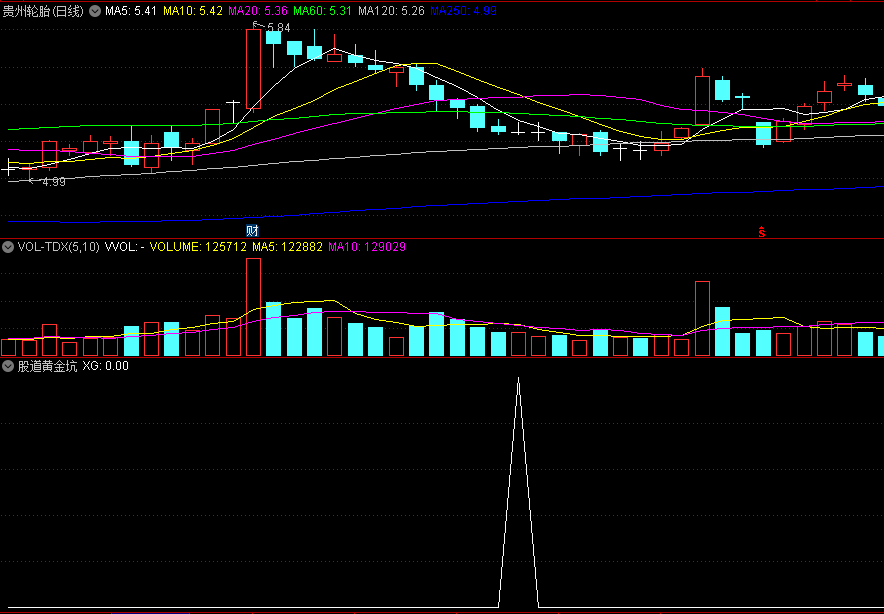884x614 pixels.
Task: Click the 股道黄金坑 indicator name
Action: (47, 366)
